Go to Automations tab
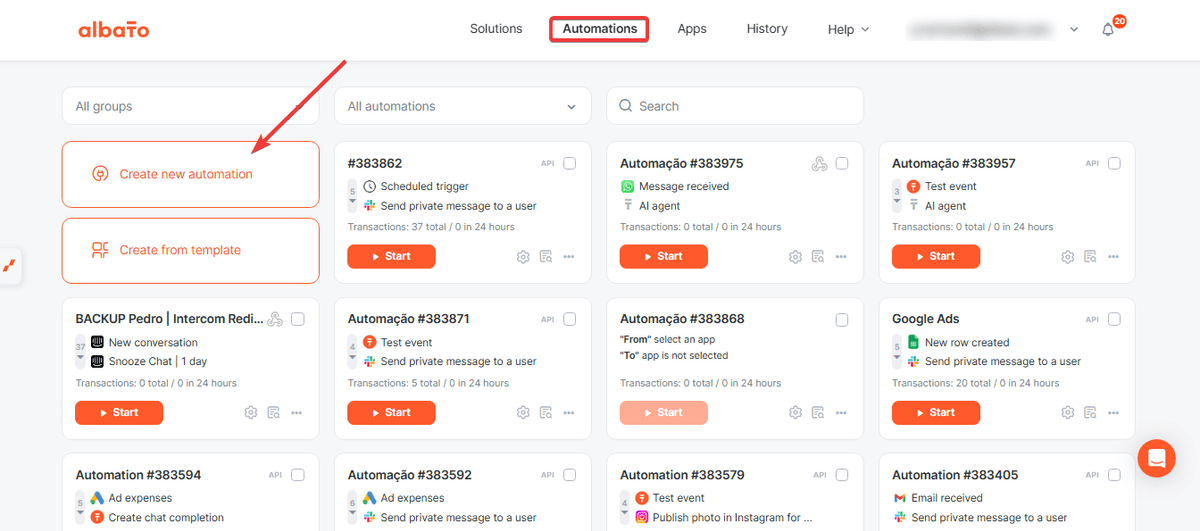 (600, 29)
